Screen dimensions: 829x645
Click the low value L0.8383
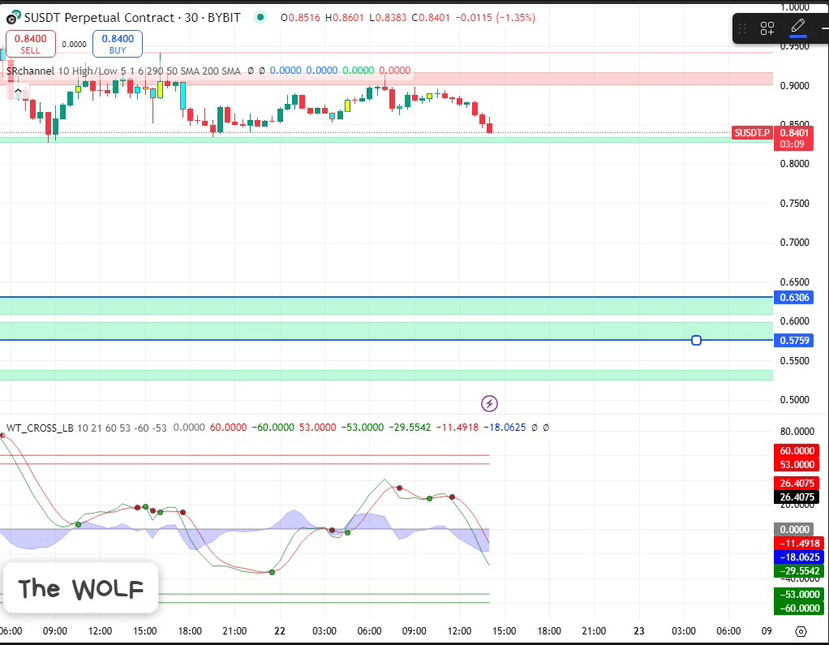[x=388, y=17]
